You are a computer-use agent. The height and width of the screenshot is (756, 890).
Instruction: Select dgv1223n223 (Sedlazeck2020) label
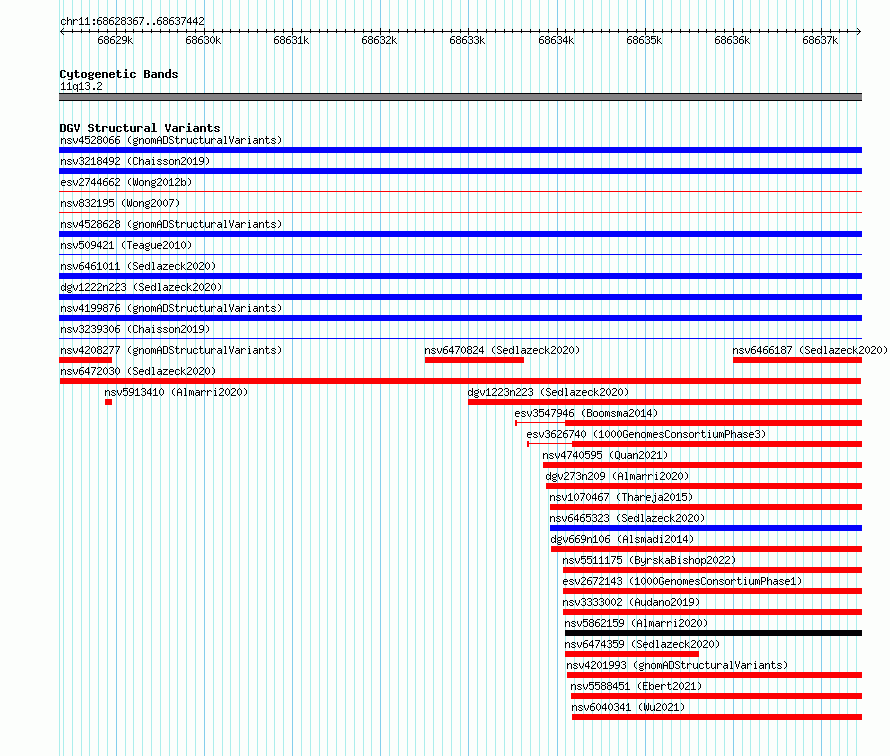pos(548,392)
